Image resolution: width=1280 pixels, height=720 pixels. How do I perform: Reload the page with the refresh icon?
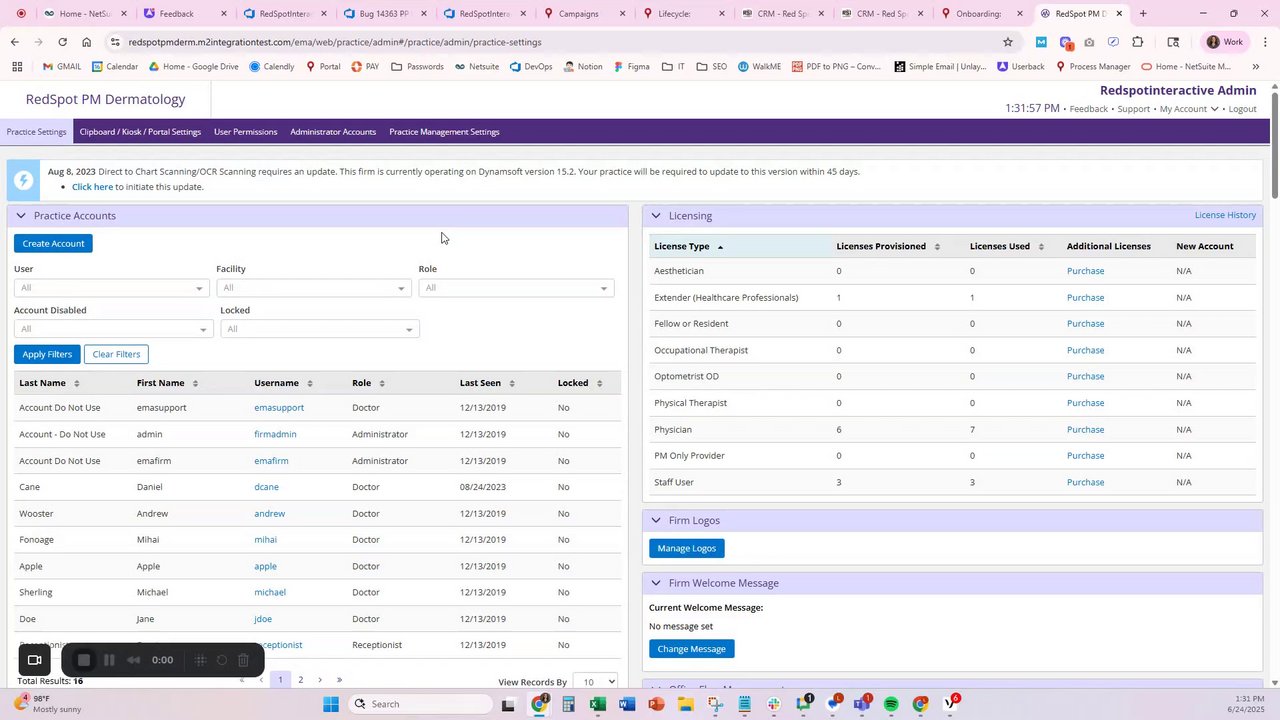point(62,42)
